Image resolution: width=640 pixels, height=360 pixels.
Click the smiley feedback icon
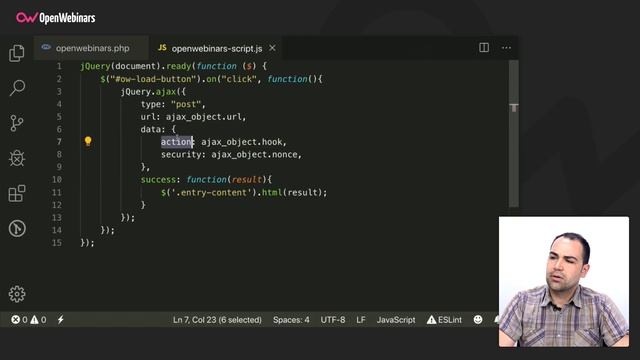478,320
